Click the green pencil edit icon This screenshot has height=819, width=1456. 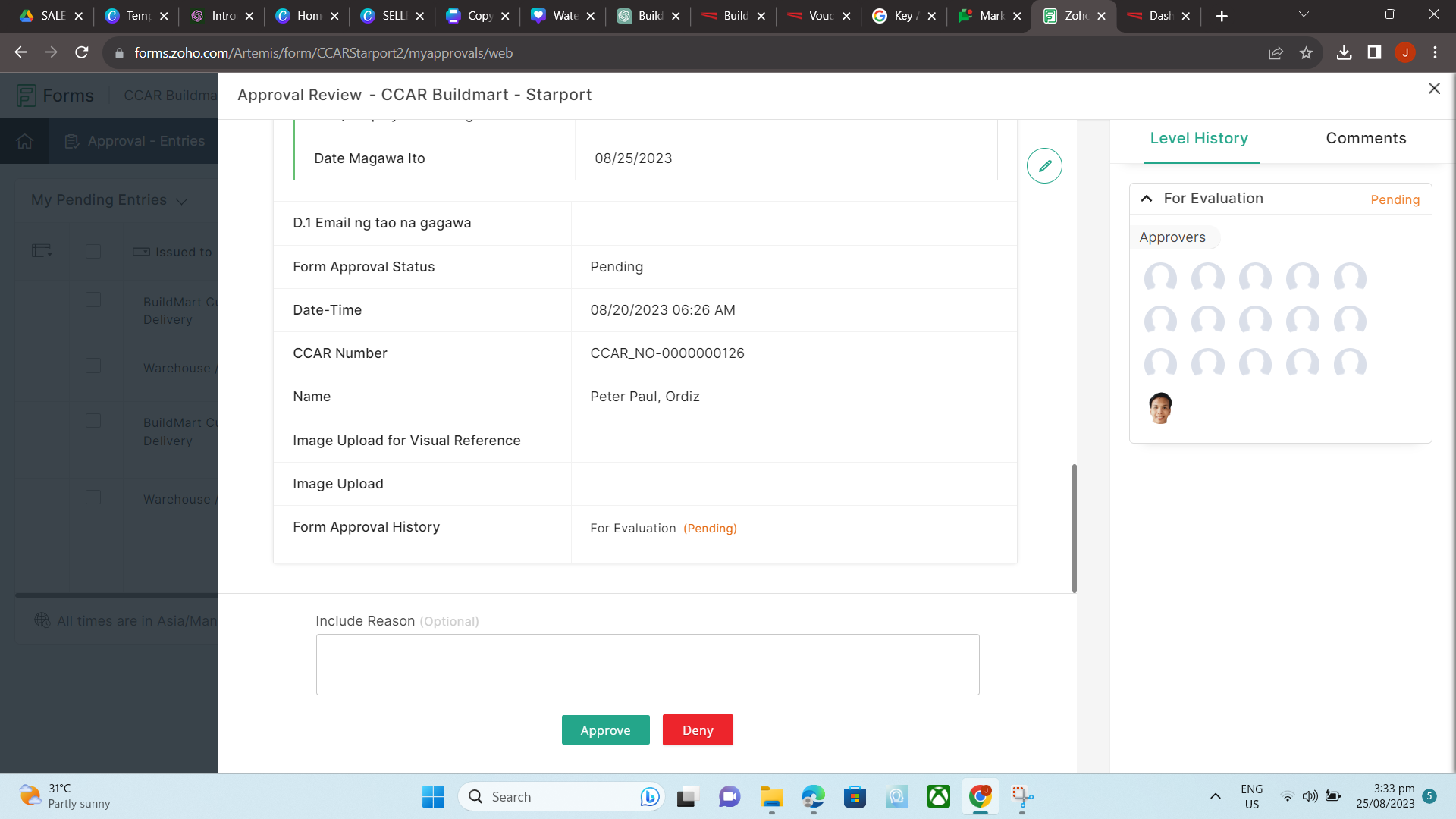tap(1044, 166)
